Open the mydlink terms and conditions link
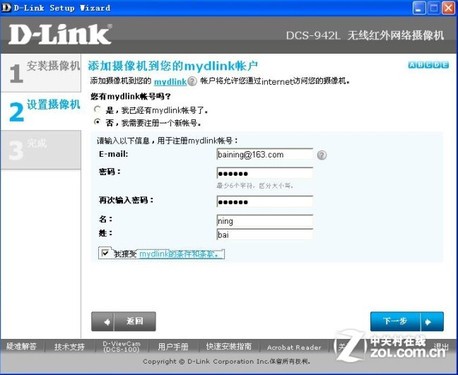 [179, 254]
